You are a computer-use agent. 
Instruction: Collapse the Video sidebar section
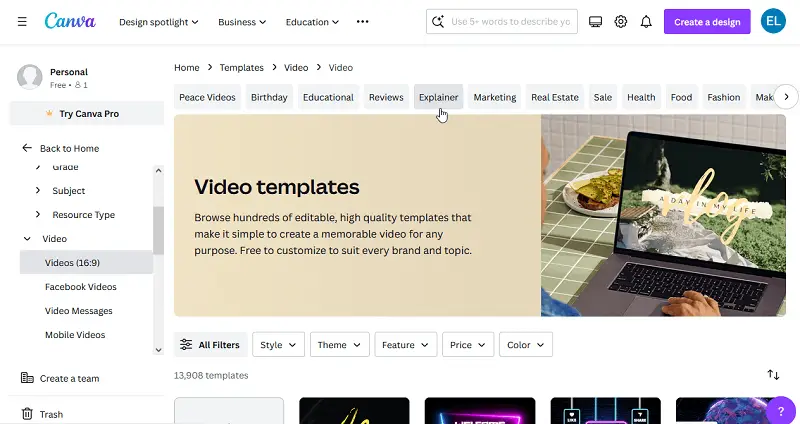(x=27, y=238)
